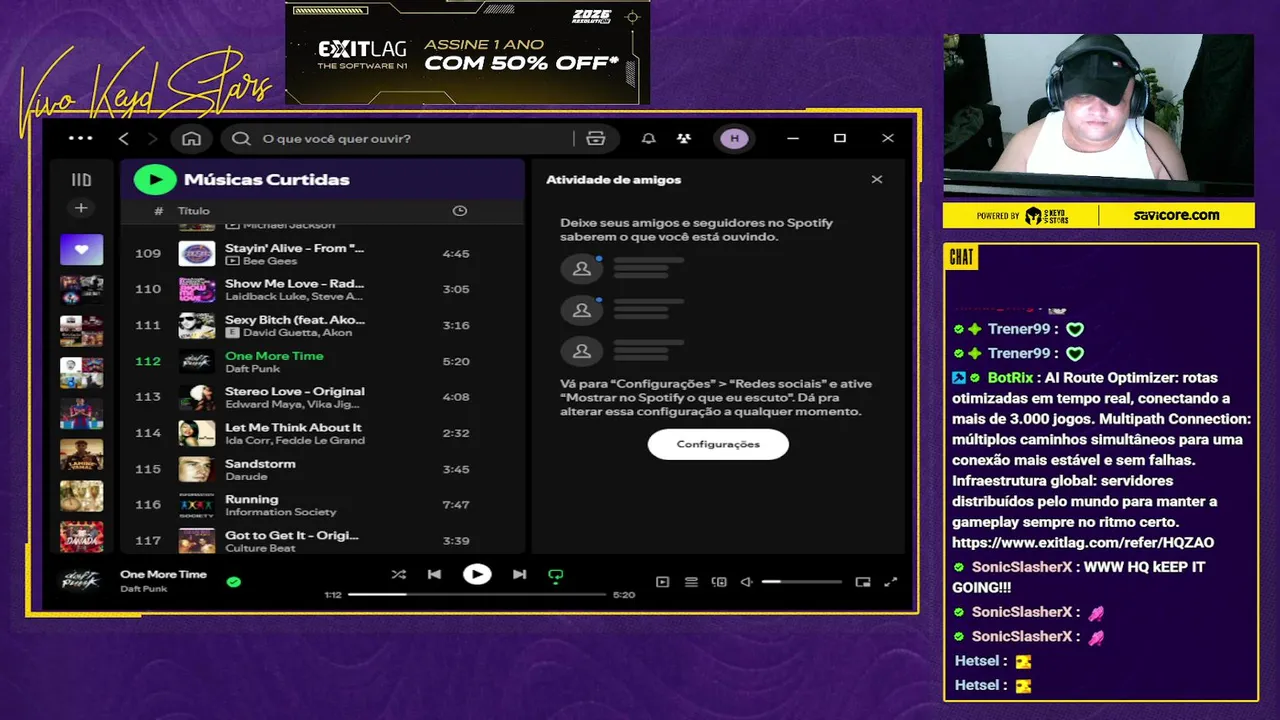Click the "One More Time" title in the player bar

coord(163,574)
